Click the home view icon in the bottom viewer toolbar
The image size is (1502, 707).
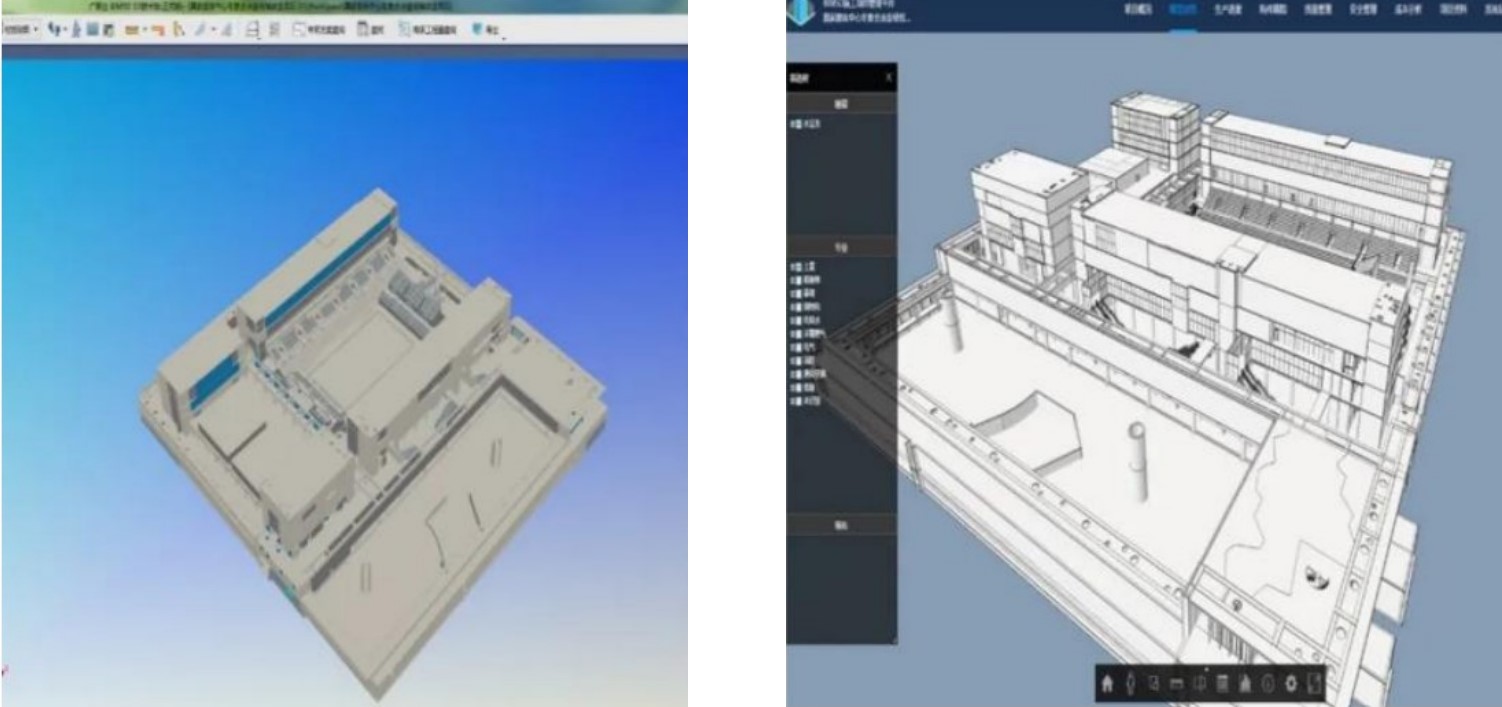click(1107, 683)
